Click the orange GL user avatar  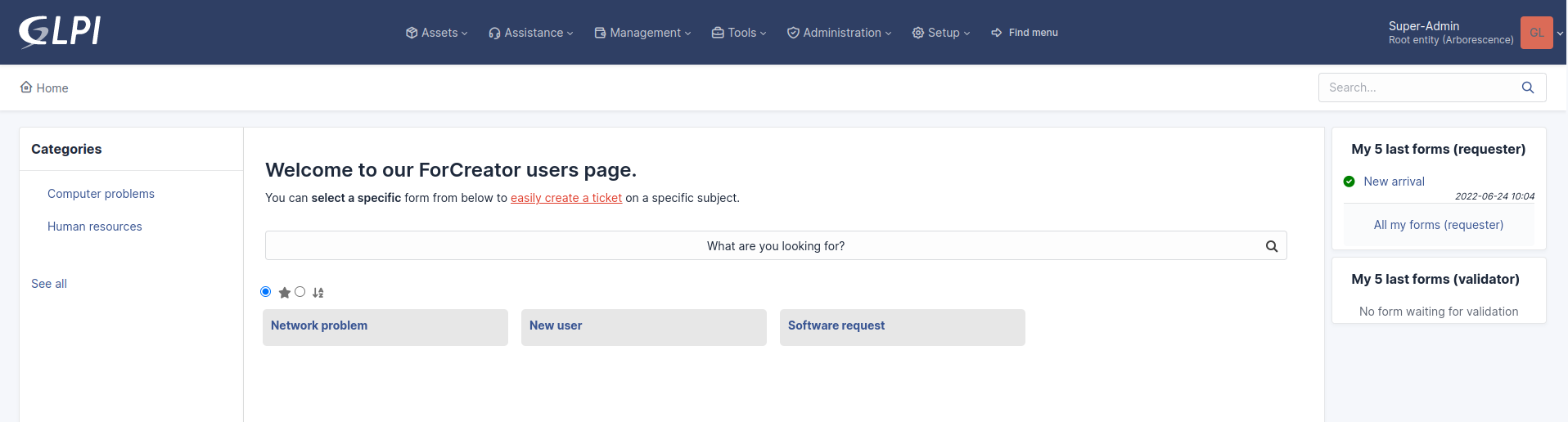pos(1536,33)
